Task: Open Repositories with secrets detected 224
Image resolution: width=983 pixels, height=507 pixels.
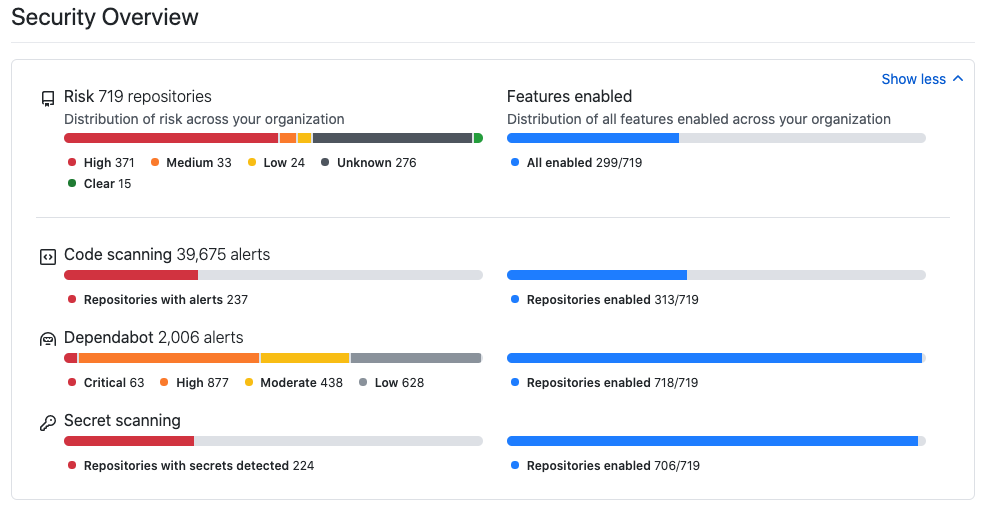Action: click(x=191, y=466)
